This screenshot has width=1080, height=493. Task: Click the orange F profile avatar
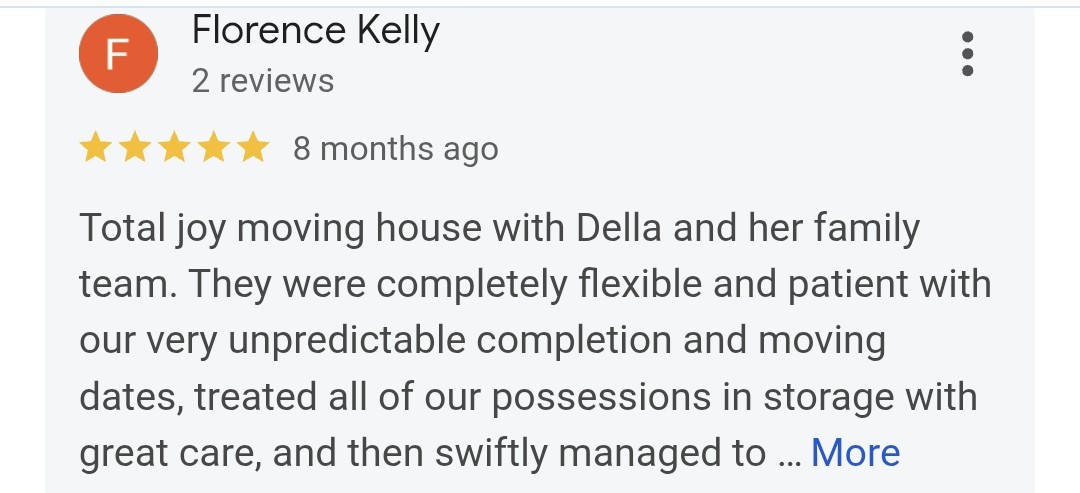(118, 54)
